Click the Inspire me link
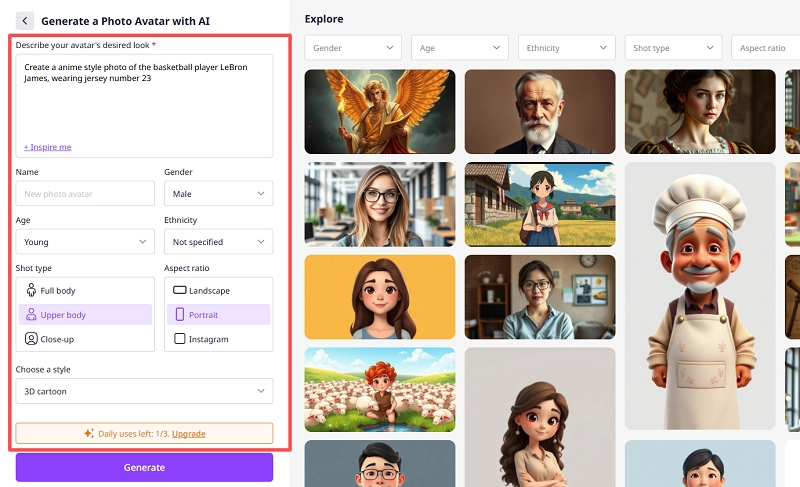The width and height of the screenshot is (800, 487). pos(48,147)
